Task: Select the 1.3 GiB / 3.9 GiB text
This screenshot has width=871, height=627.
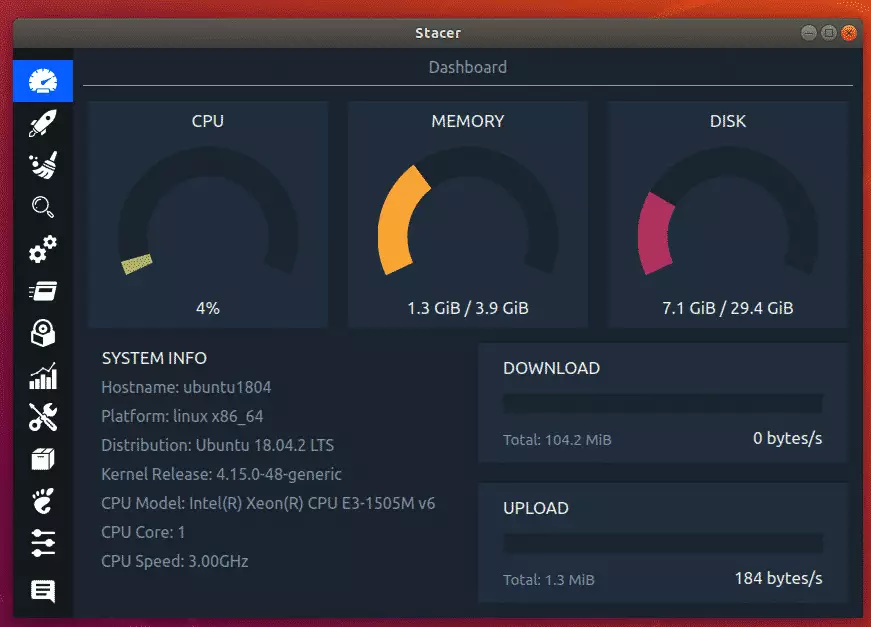Action: point(468,308)
